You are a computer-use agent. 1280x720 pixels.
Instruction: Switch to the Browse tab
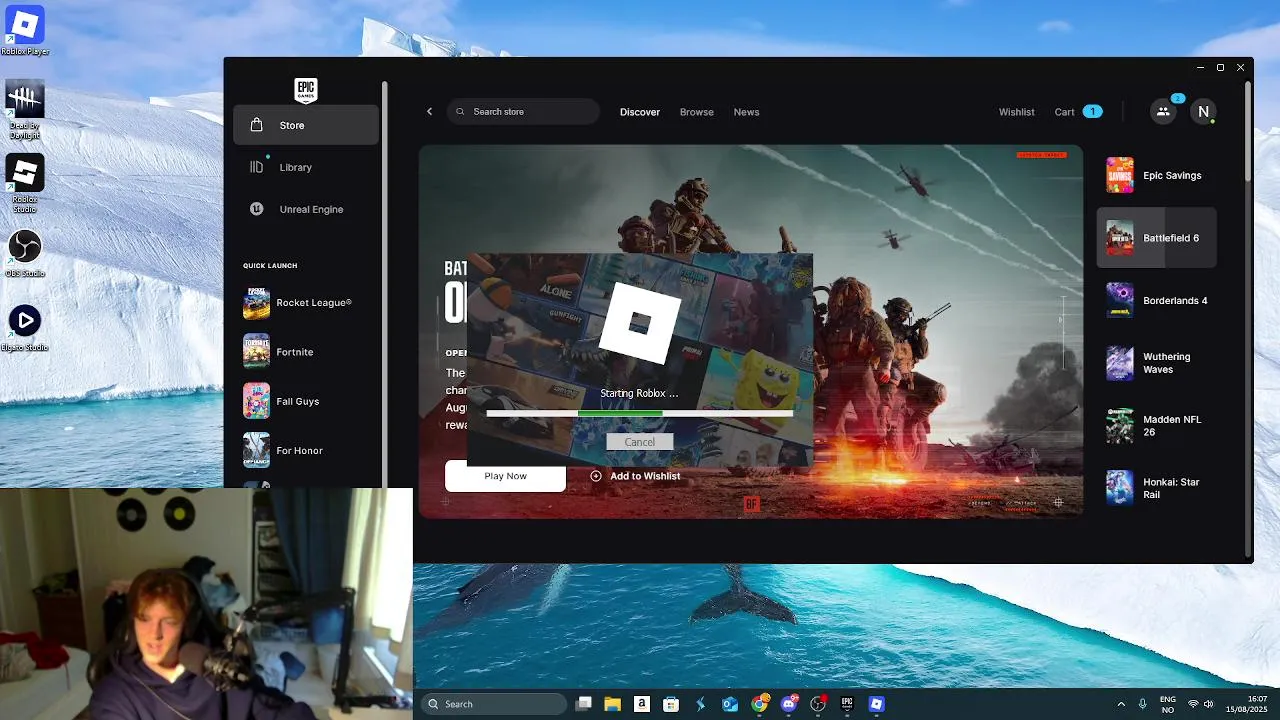697,112
